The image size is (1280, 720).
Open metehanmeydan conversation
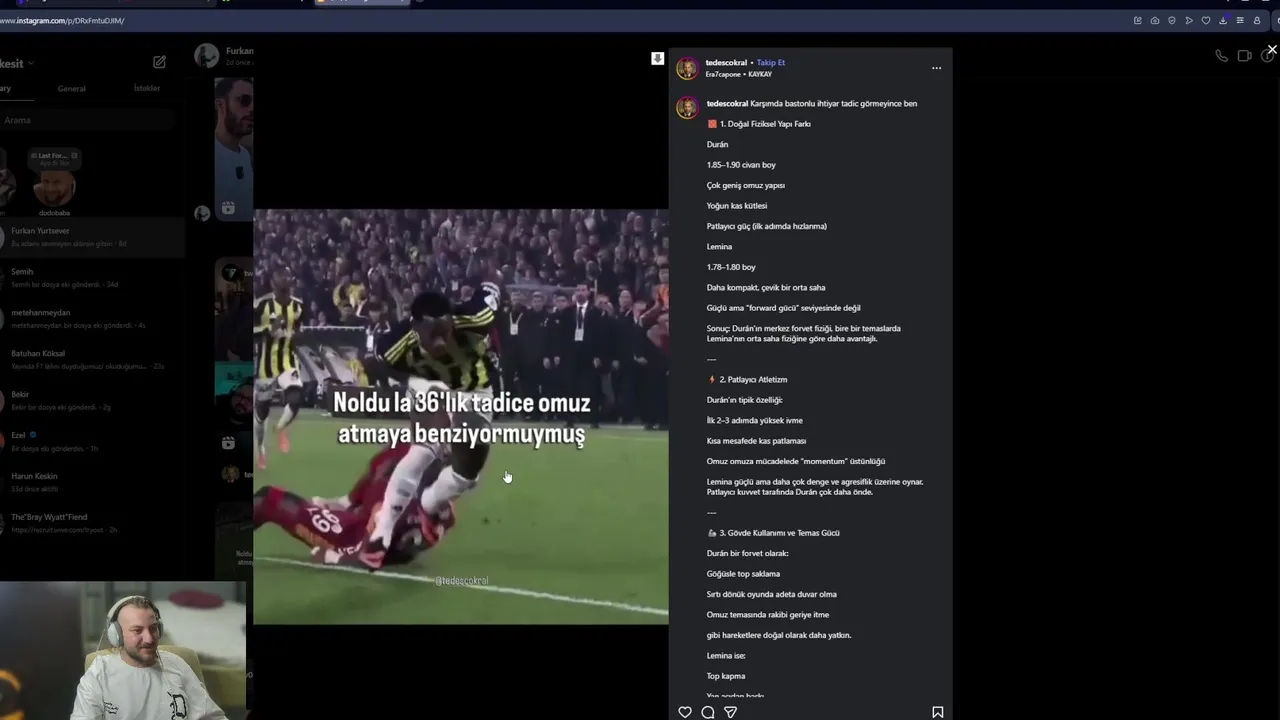click(x=92, y=319)
